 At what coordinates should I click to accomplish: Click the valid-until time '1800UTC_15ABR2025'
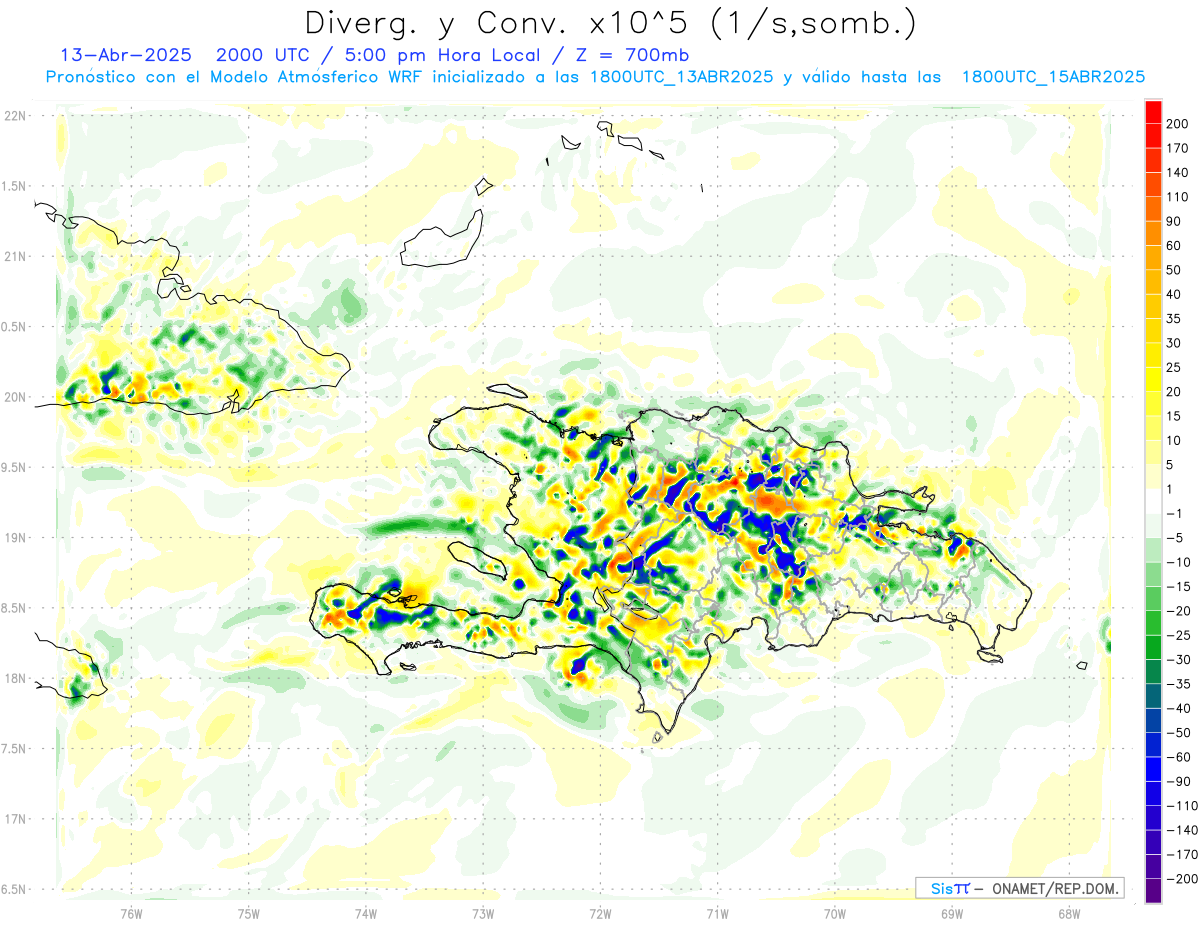point(1053,77)
